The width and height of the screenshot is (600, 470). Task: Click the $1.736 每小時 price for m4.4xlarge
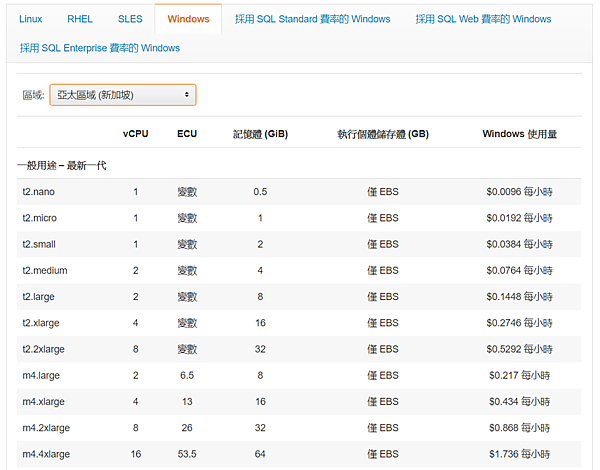519,454
